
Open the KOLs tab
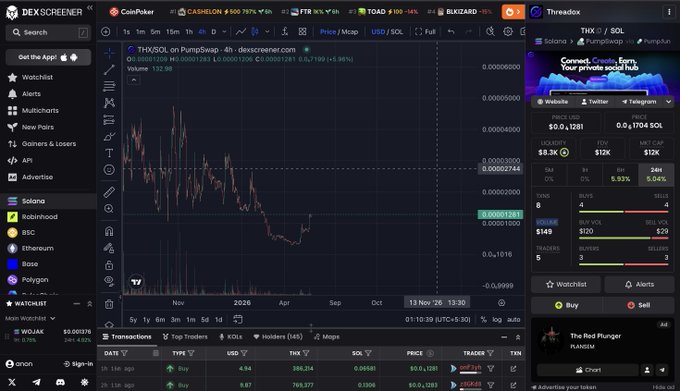(231, 337)
